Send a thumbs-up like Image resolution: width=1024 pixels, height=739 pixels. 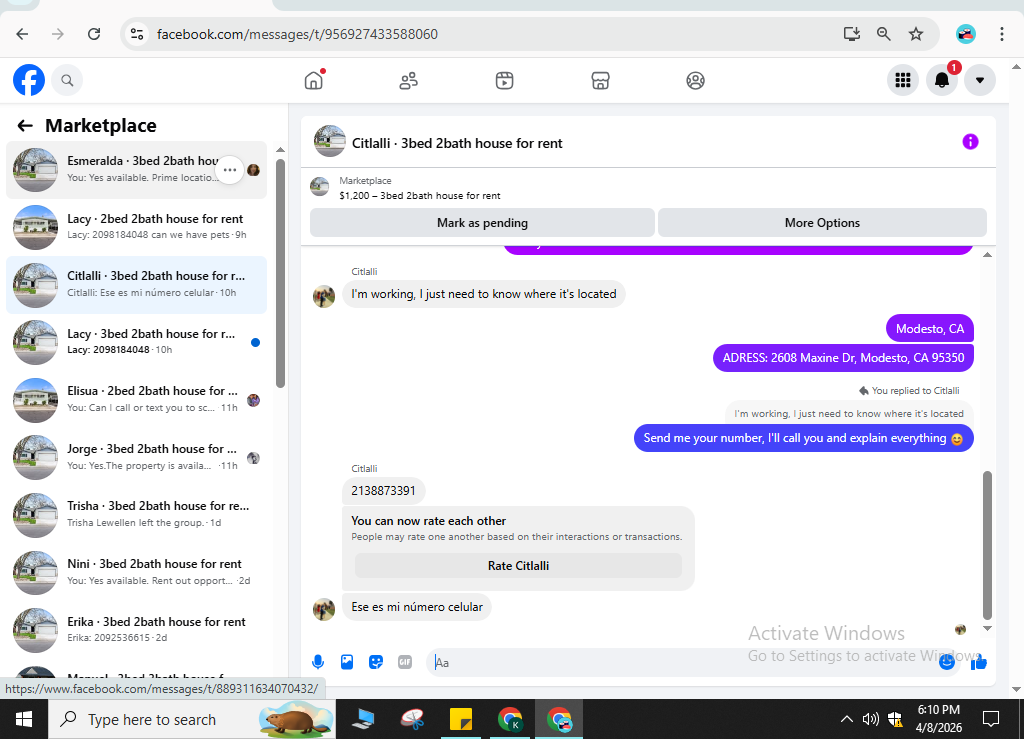(x=978, y=663)
